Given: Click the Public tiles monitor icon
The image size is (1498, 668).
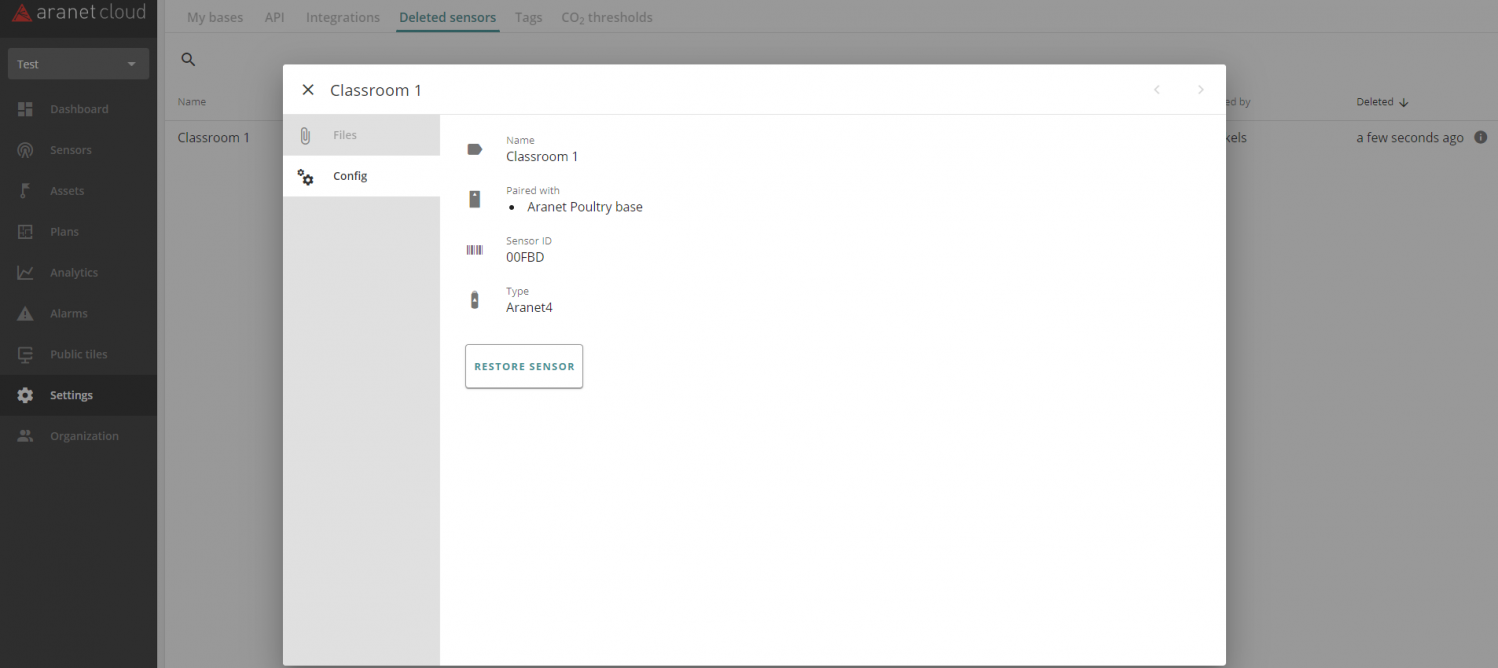Looking at the screenshot, I should tap(26, 355).
